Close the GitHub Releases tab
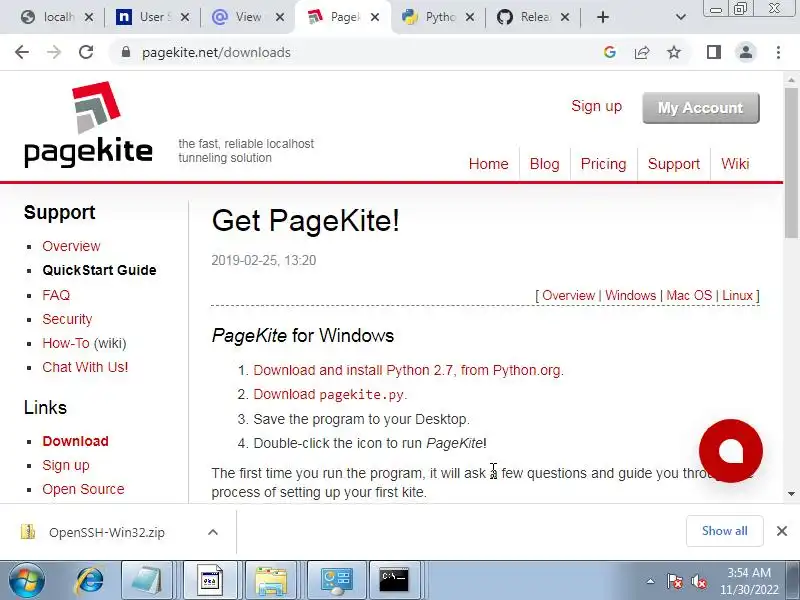 565,17
